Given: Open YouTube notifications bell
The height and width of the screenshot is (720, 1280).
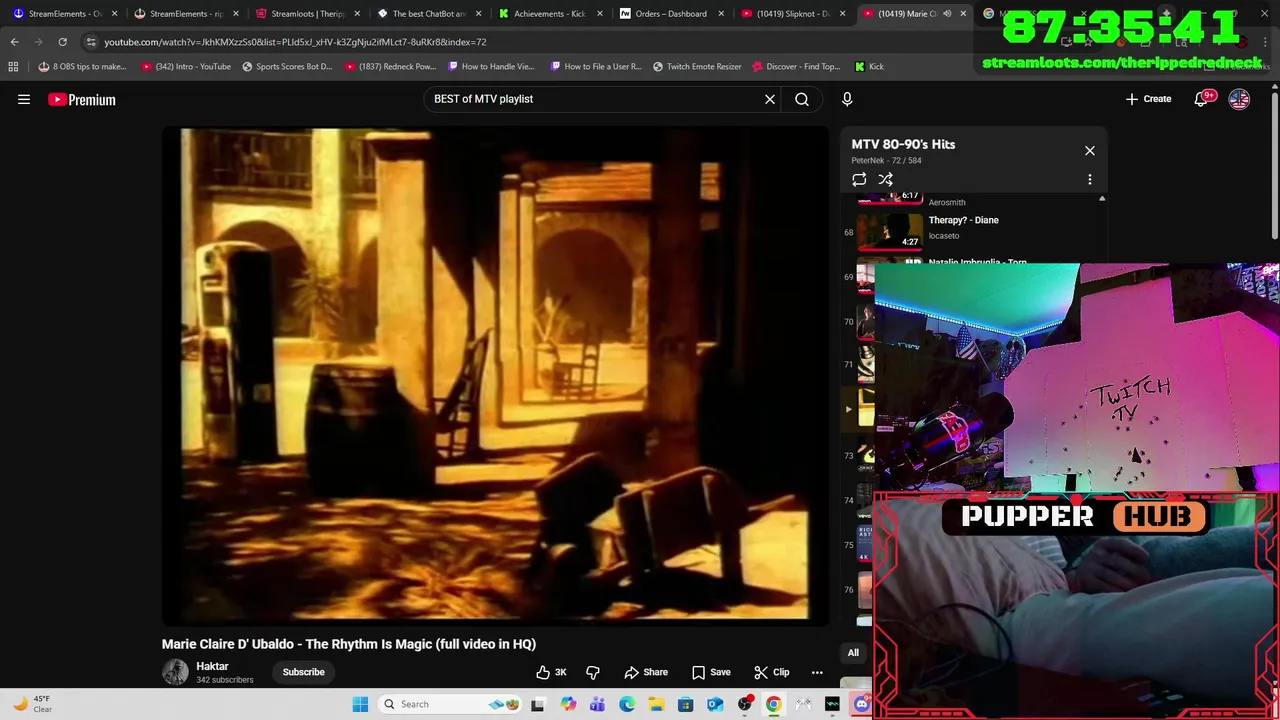Looking at the screenshot, I should pyautogui.click(x=1202, y=99).
